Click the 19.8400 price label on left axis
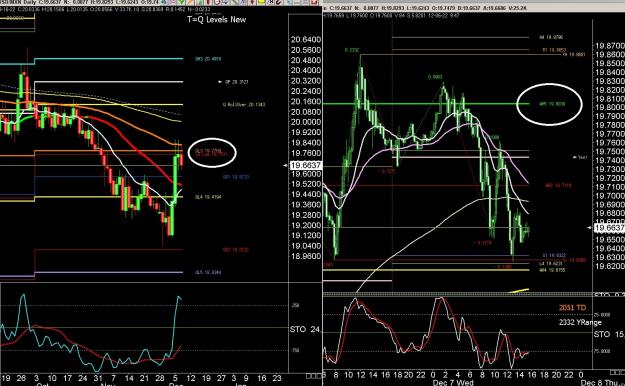This screenshot has height=386, width=625. [x=306, y=143]
